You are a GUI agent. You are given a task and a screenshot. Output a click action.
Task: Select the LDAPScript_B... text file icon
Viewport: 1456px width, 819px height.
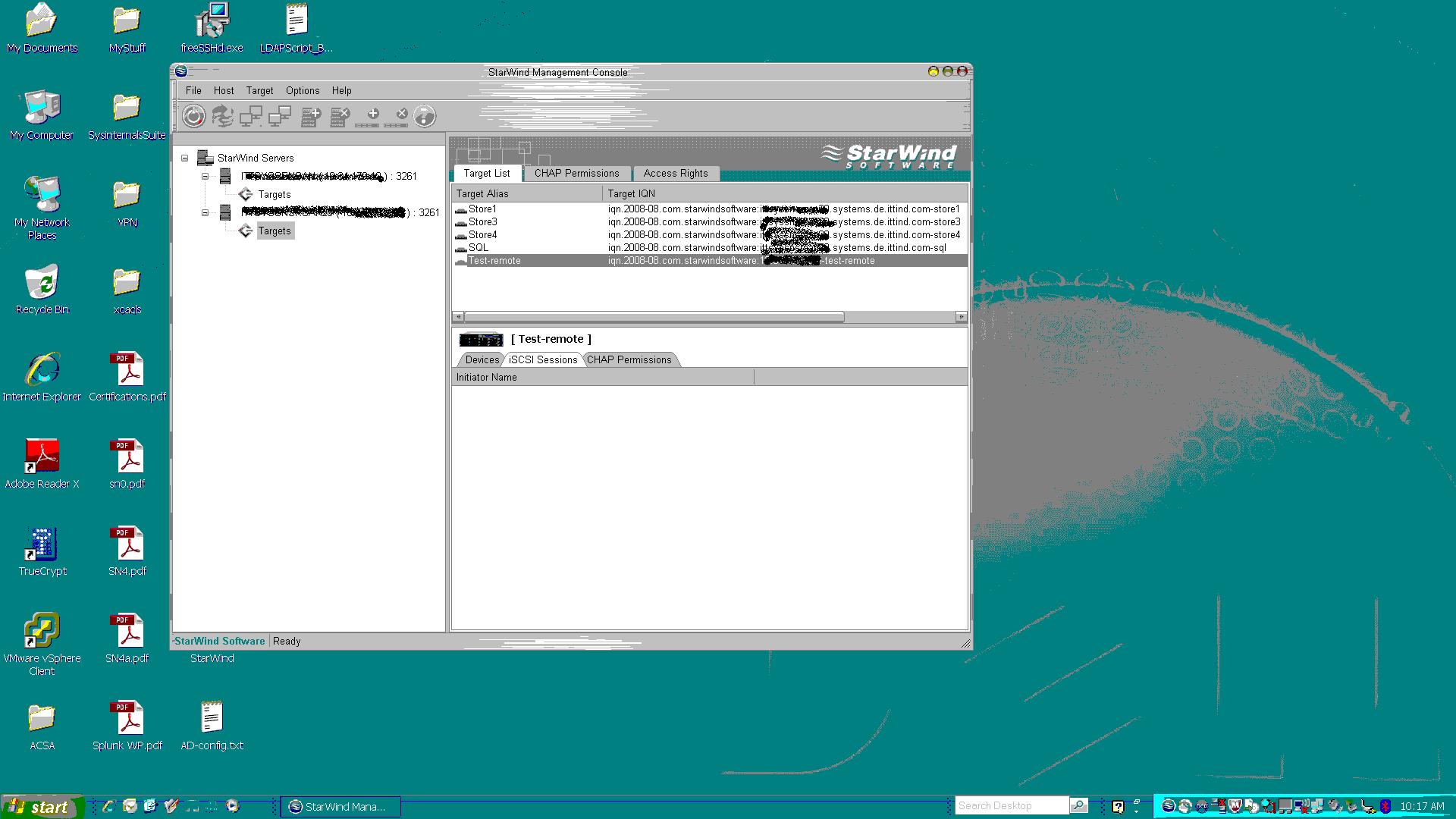(297, 28)
